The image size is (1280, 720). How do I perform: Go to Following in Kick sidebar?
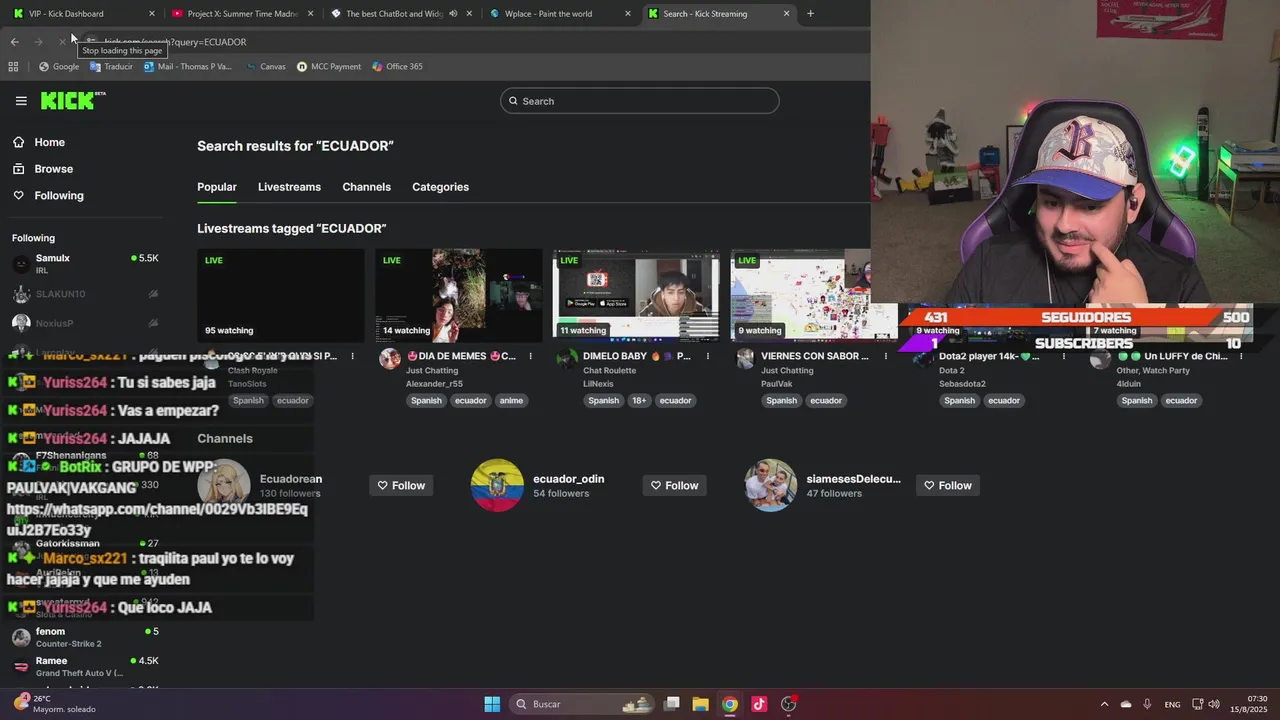pyautogui.click(x=48, y=196)
